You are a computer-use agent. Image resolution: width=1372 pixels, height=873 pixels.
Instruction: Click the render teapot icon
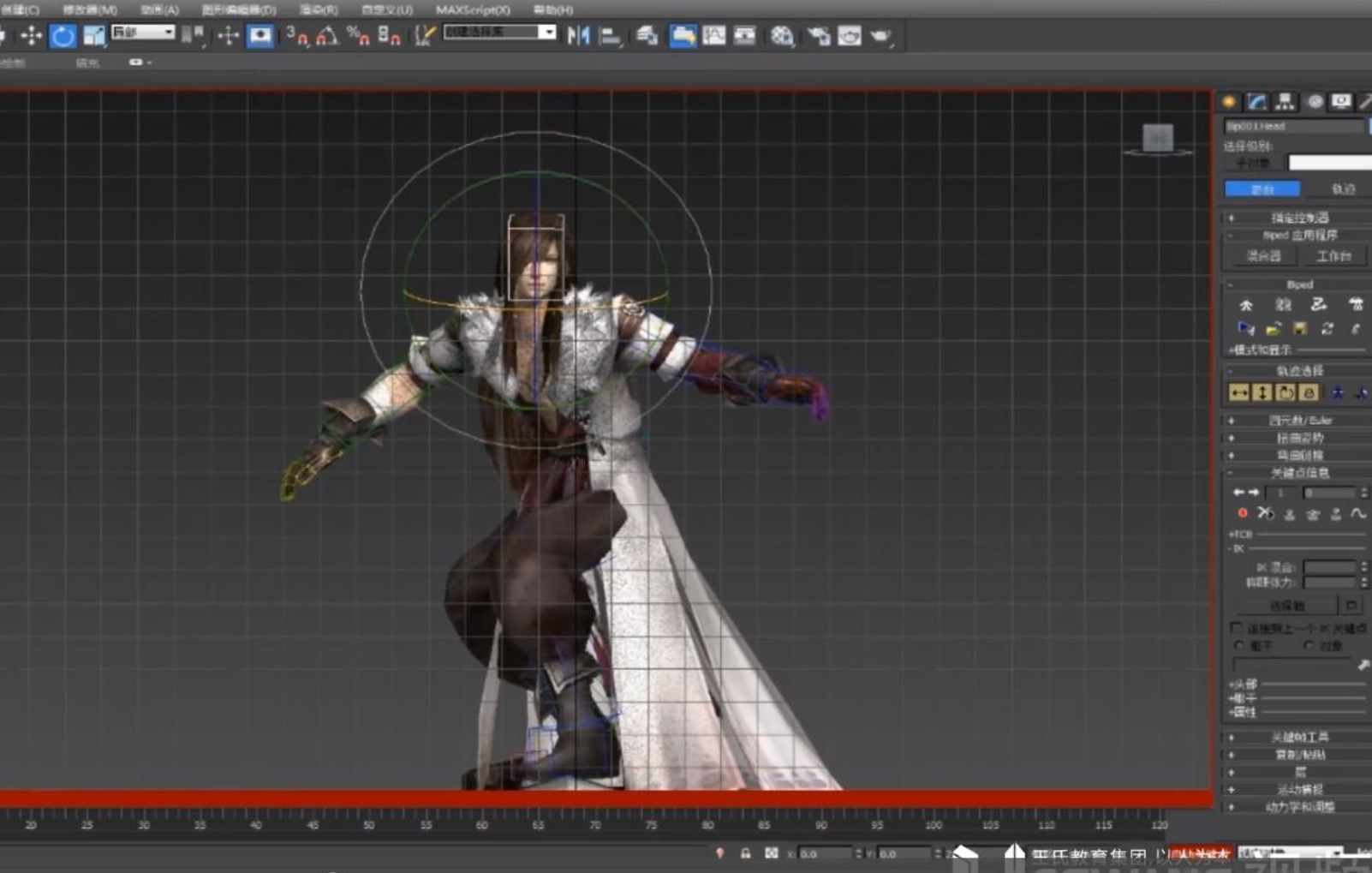click(x=880, y=36)
